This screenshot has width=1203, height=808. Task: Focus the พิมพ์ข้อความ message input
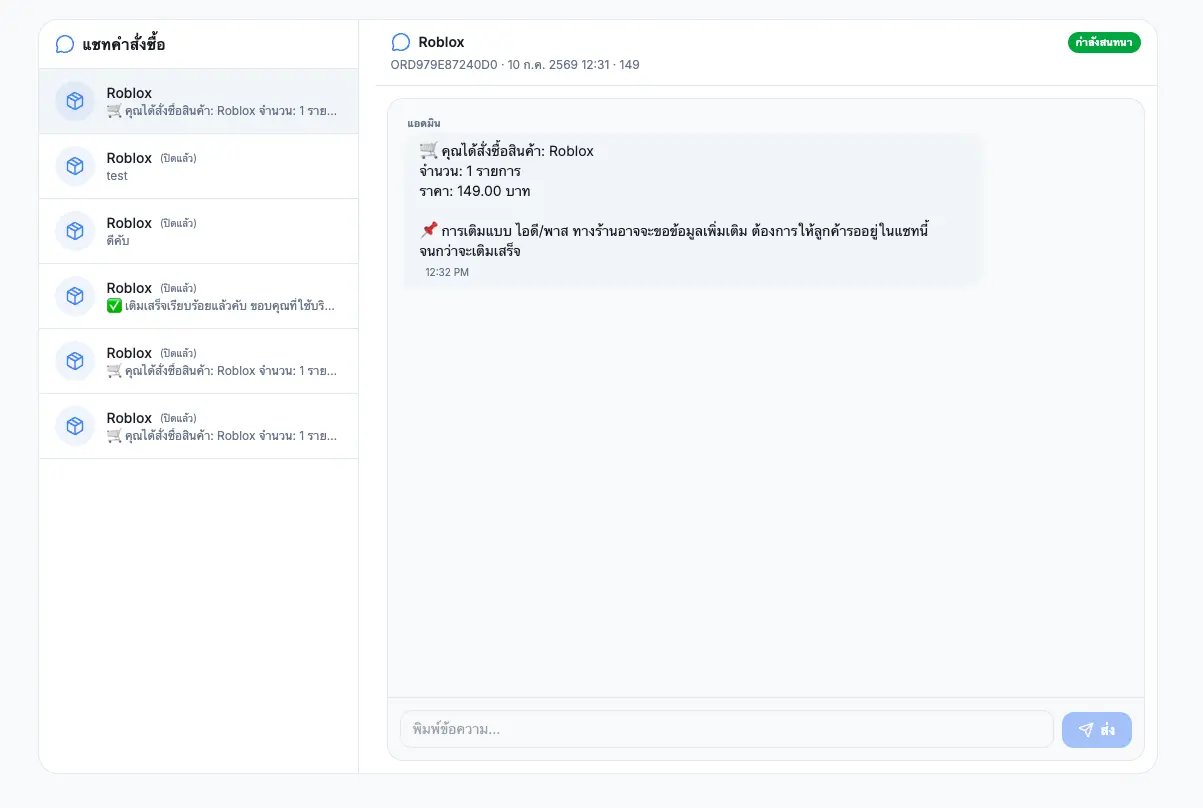click(x=727, y=730)
